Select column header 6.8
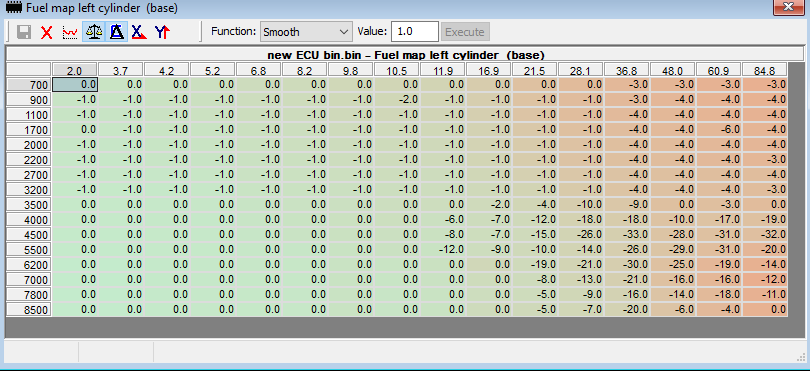The image size is (810, 371). (259, 70)
